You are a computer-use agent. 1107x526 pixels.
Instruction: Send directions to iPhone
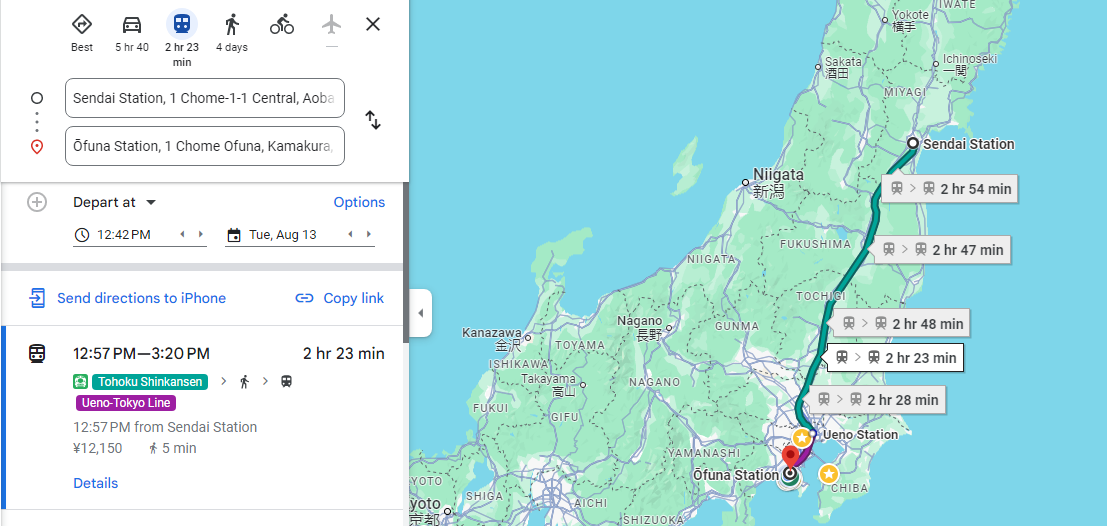point(127,299)
